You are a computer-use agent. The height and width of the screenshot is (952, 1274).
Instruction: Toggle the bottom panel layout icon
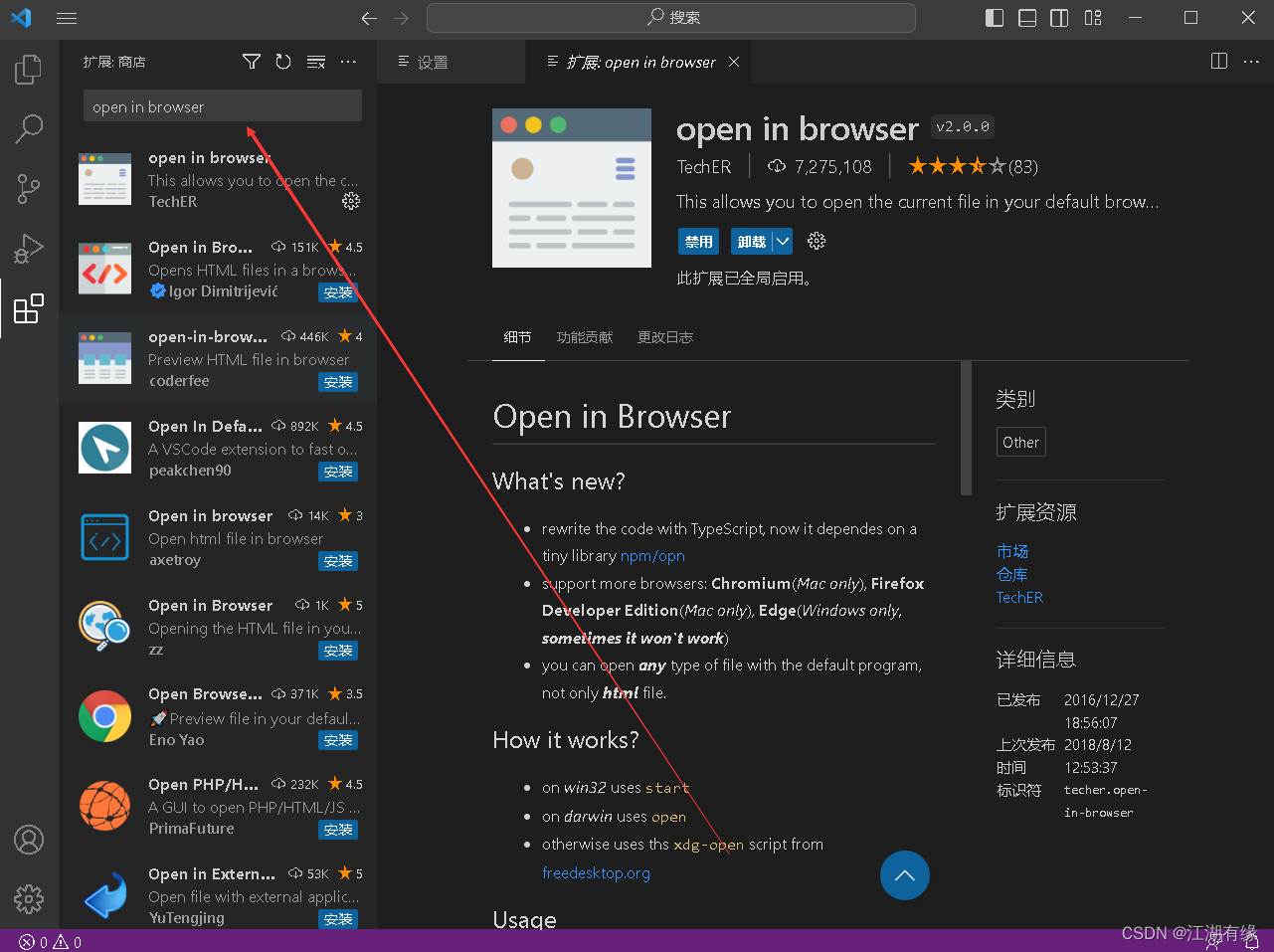pos(1027,18)
